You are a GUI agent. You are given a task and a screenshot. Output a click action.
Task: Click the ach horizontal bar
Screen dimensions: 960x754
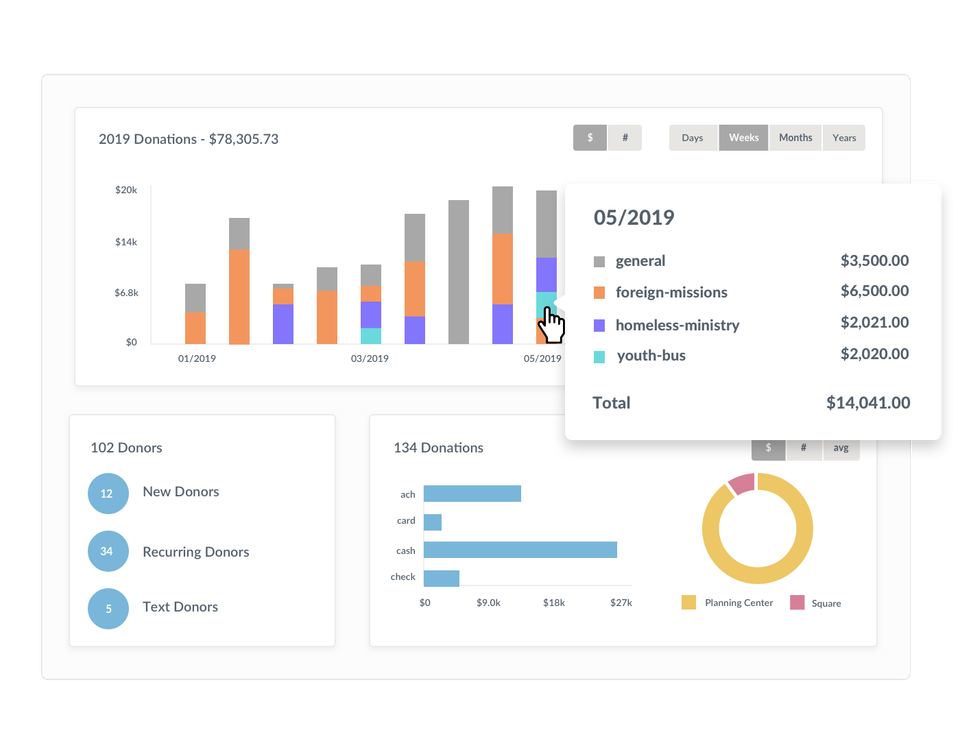point(472,493)
